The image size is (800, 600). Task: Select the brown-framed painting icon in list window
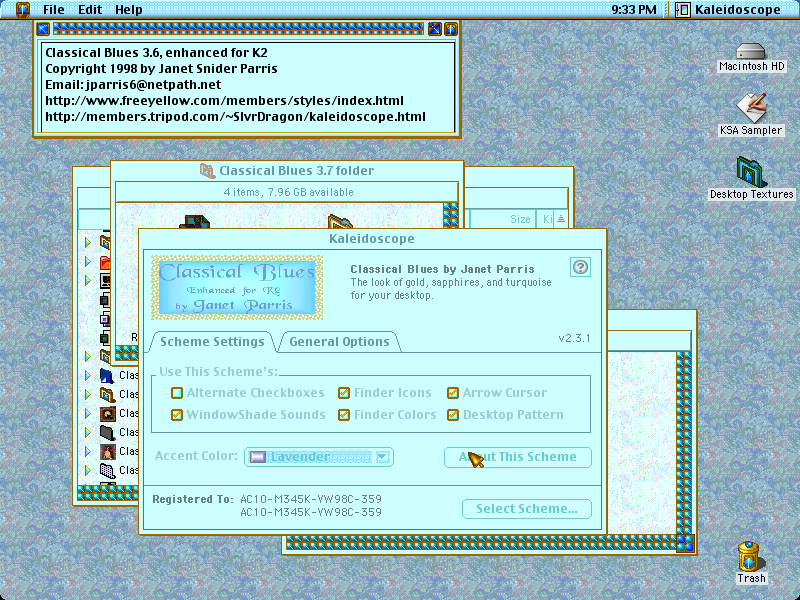(107, 413)
